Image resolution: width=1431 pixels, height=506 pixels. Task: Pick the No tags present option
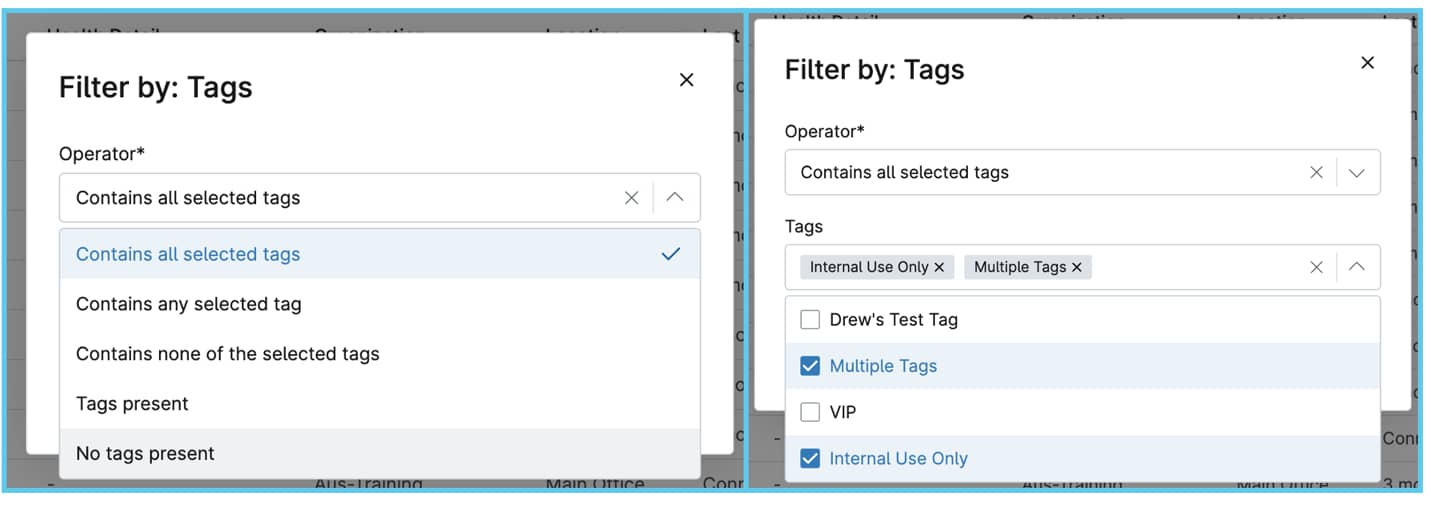(x=380, y=454)
